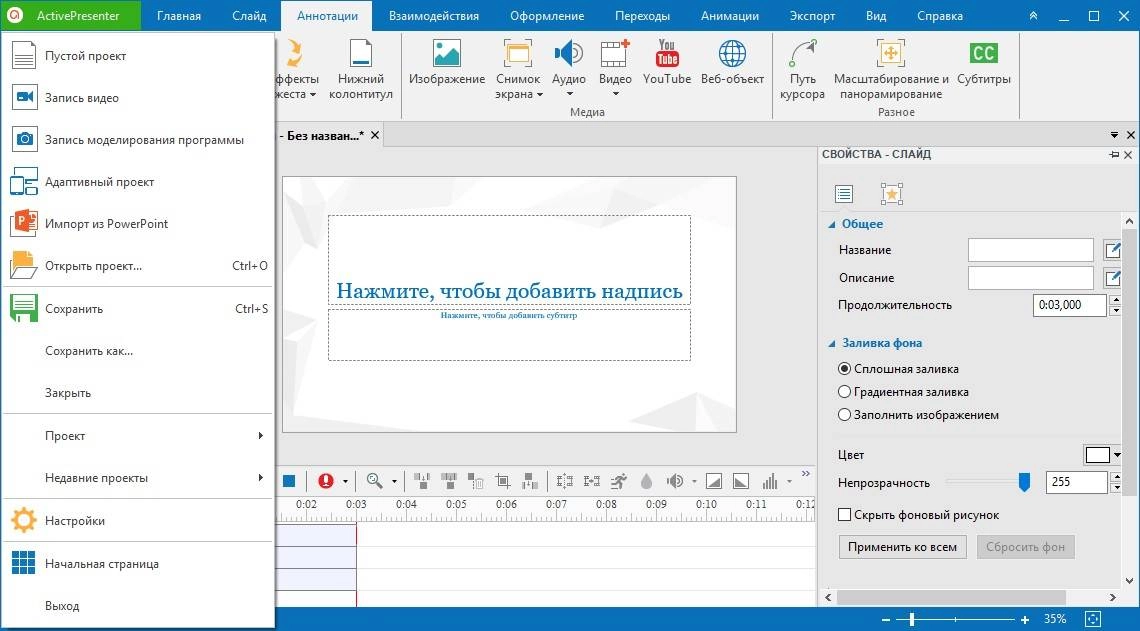This screenshot has height=631, width=1140.
Task: Click Сохранить как... menu entry
Action: pos(137,351)
